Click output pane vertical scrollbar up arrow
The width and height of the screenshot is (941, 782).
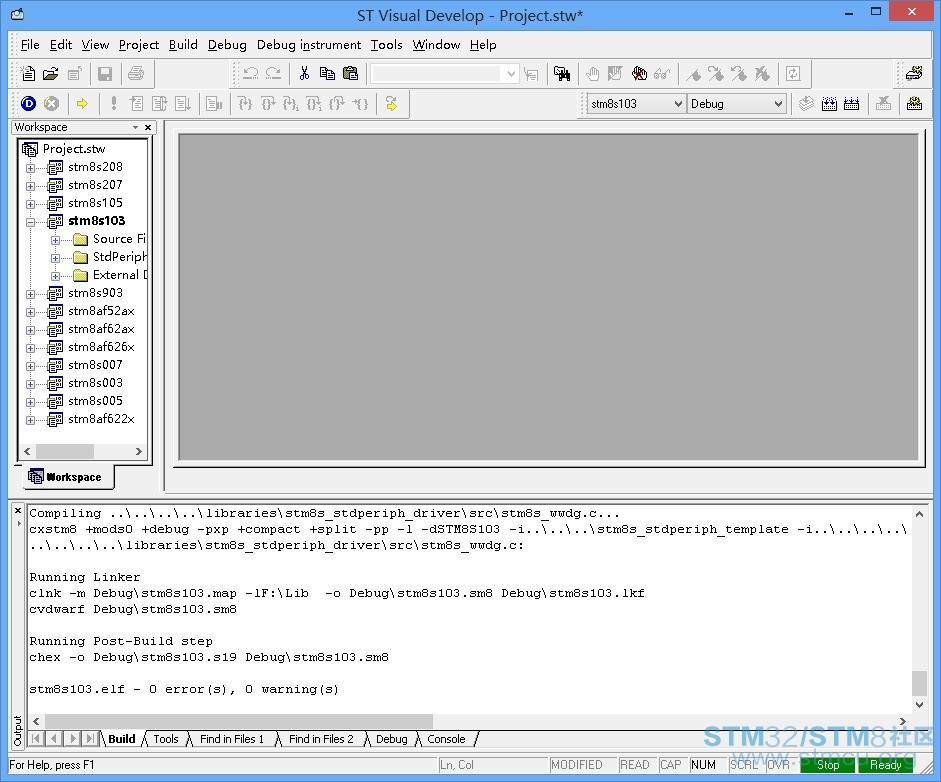919,514
